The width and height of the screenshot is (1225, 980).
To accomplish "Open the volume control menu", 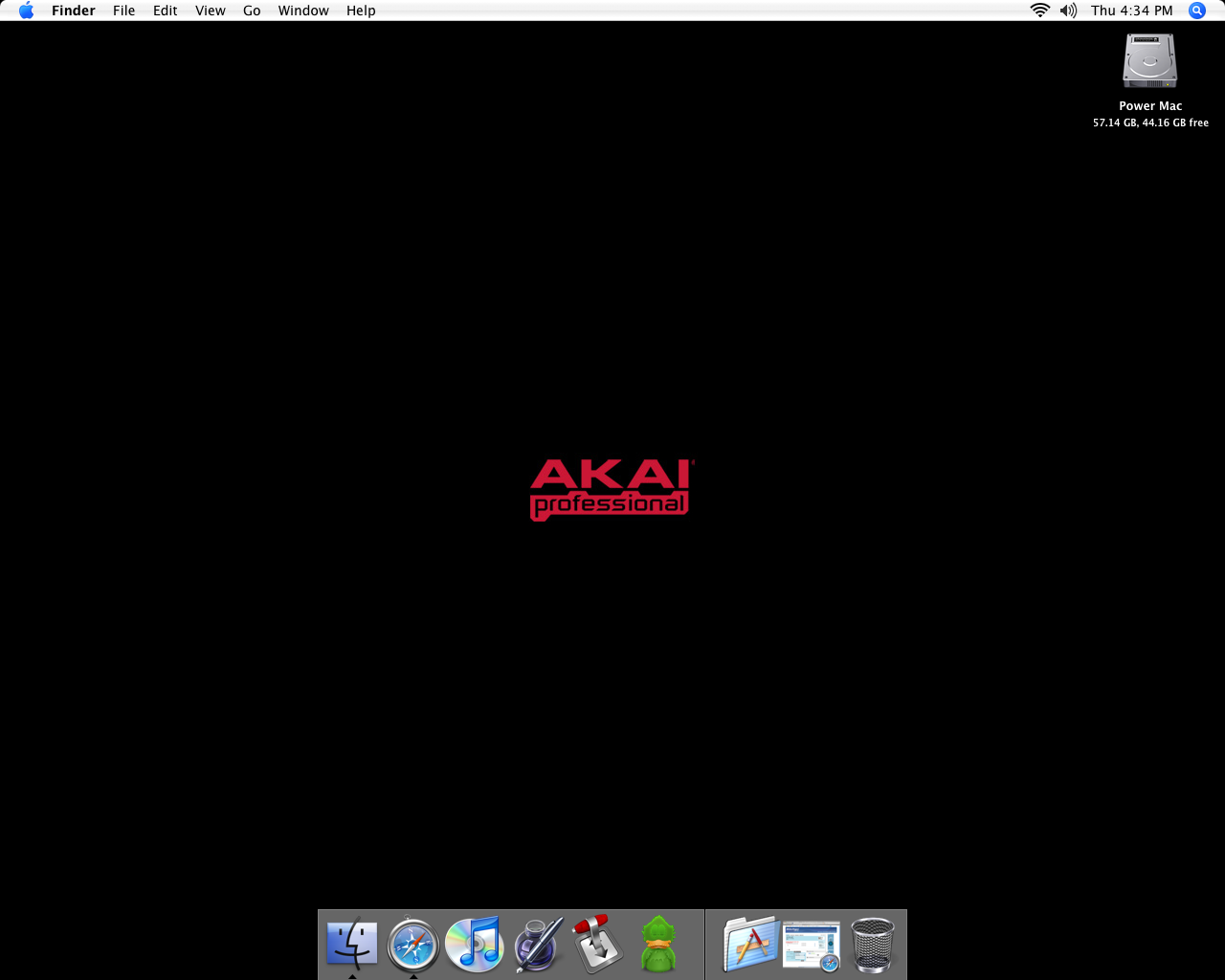I will (1069, 11).
